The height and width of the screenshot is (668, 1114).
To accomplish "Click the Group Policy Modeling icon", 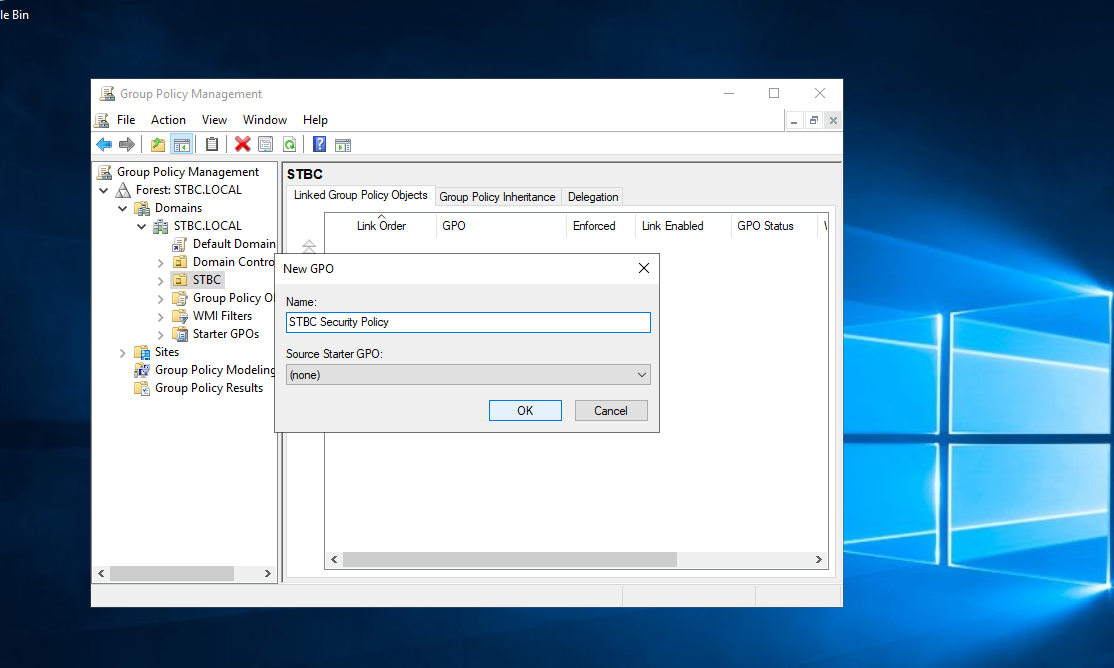I will (142, 370).
